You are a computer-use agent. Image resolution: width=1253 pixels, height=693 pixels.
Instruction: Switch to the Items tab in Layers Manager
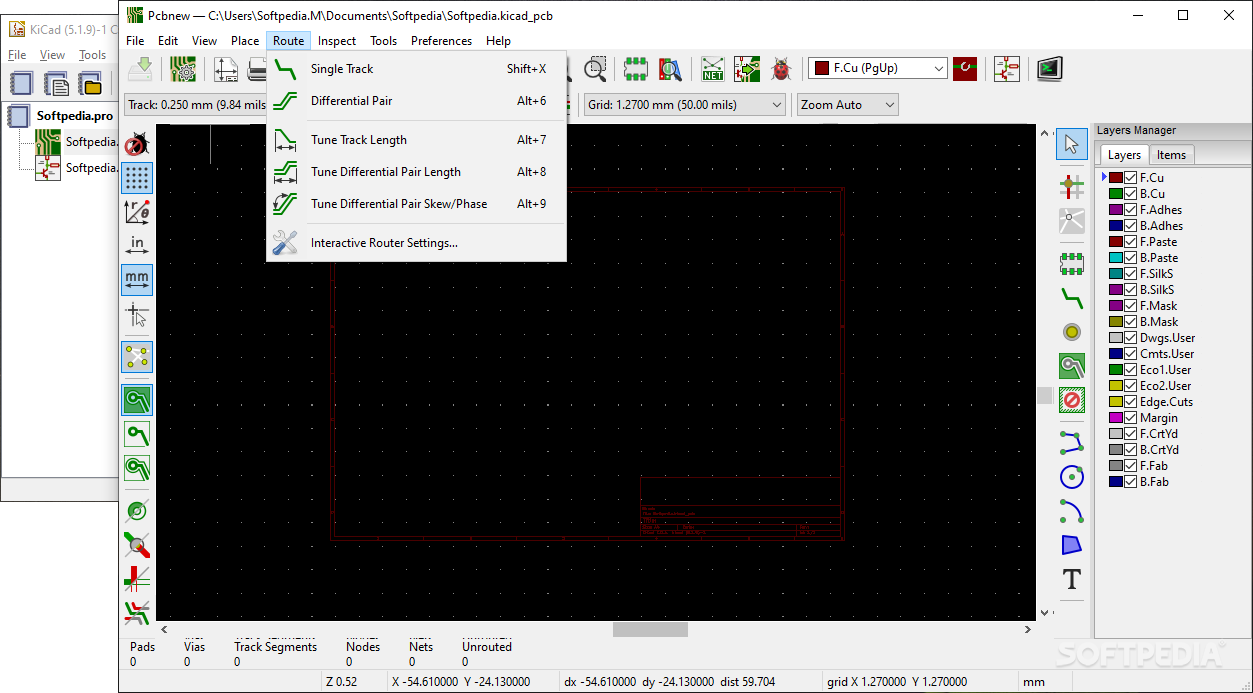coord(1171,154)
